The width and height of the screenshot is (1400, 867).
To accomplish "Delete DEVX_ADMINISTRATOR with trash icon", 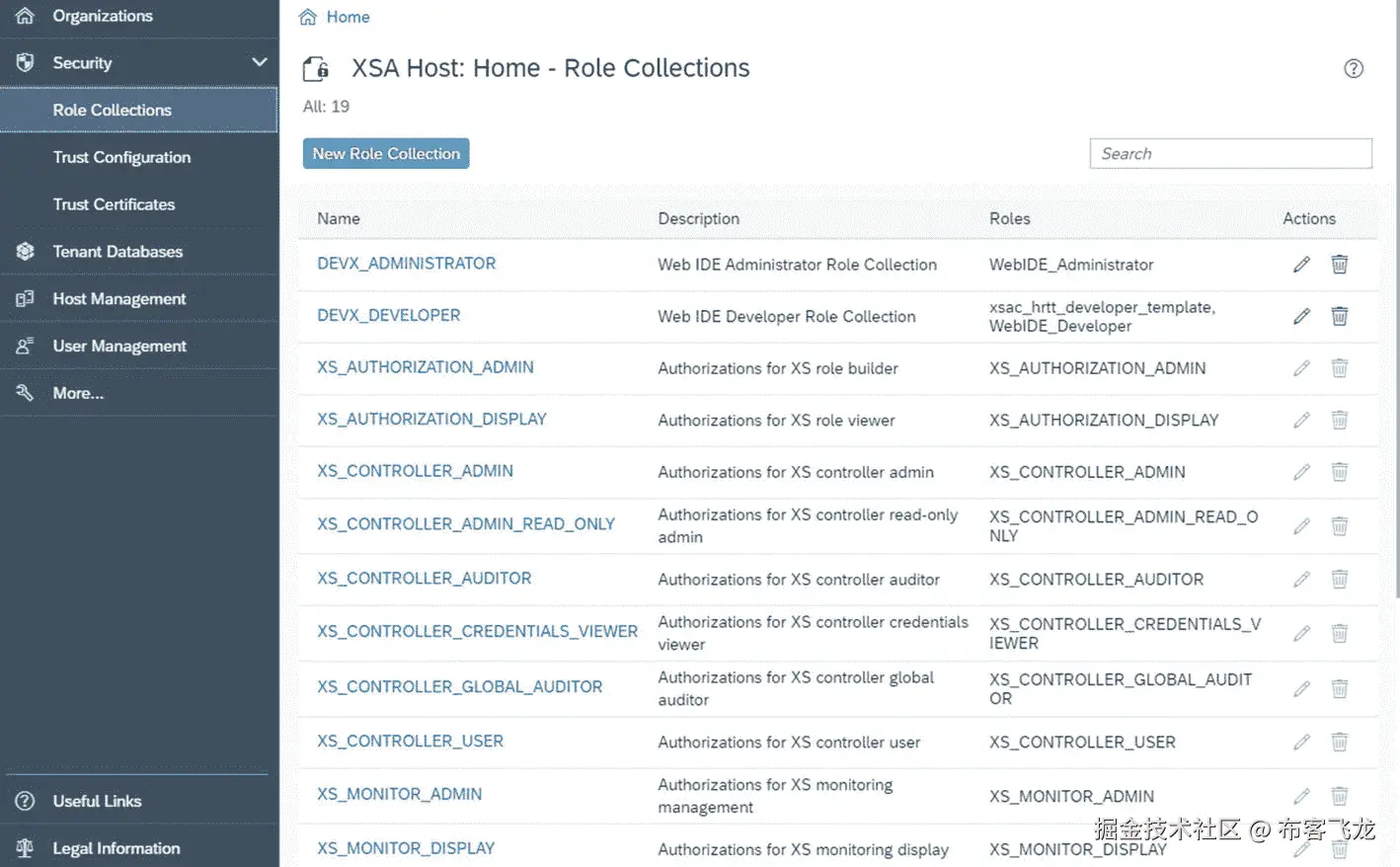I will point(1340,264).
